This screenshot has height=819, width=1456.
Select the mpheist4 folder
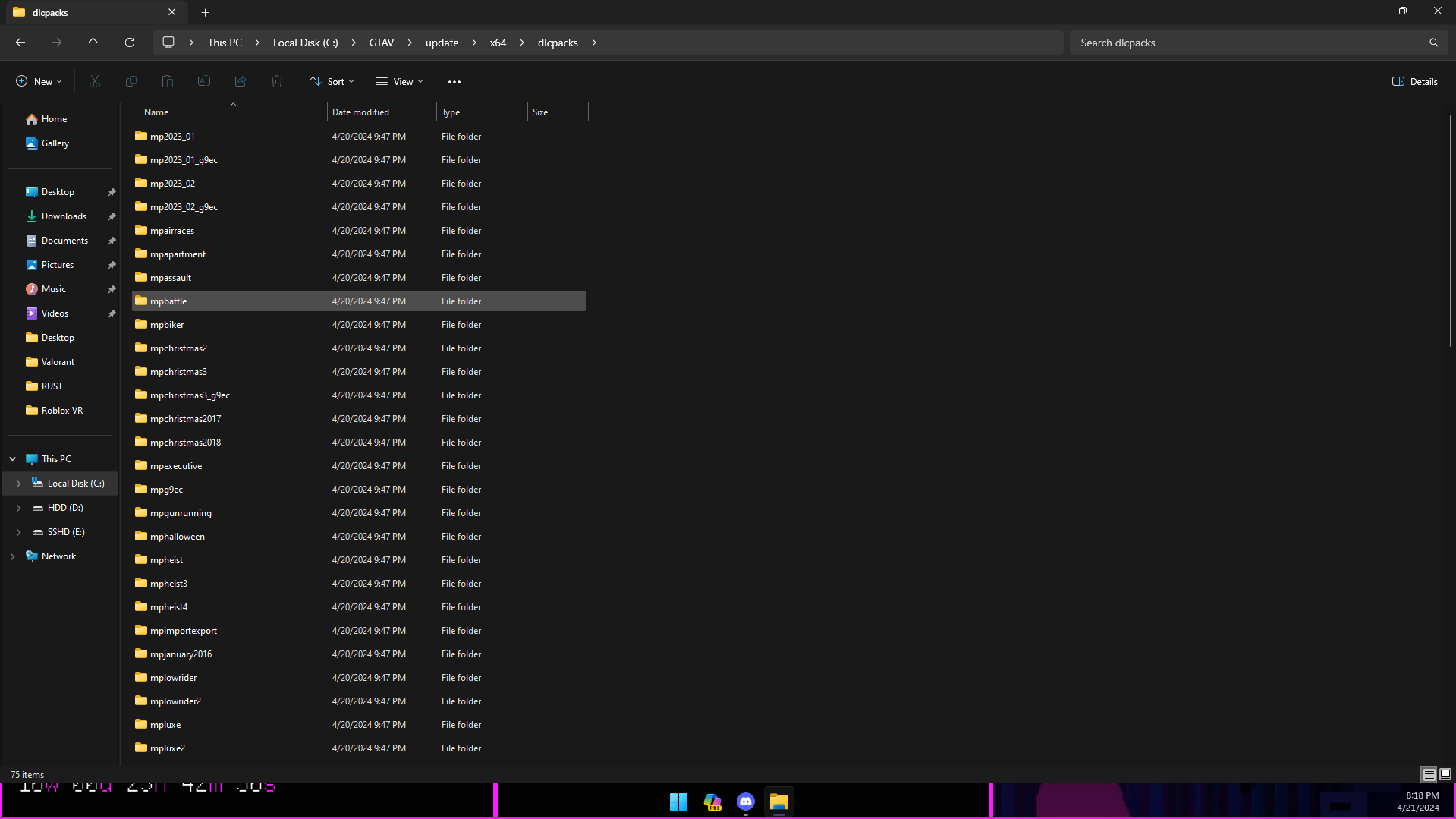(x=168, y=607)
